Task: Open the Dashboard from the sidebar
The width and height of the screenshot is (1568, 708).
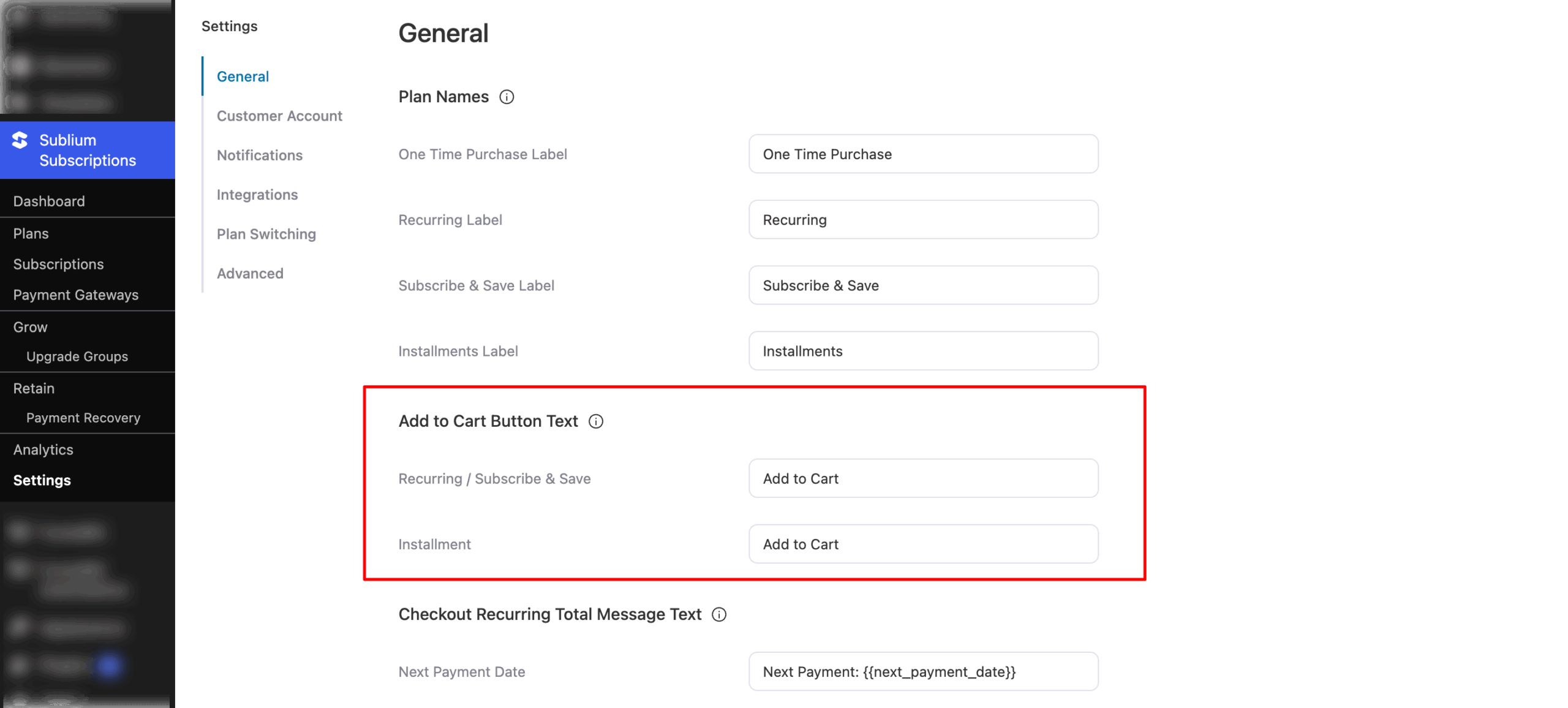Action: point(49,201)
